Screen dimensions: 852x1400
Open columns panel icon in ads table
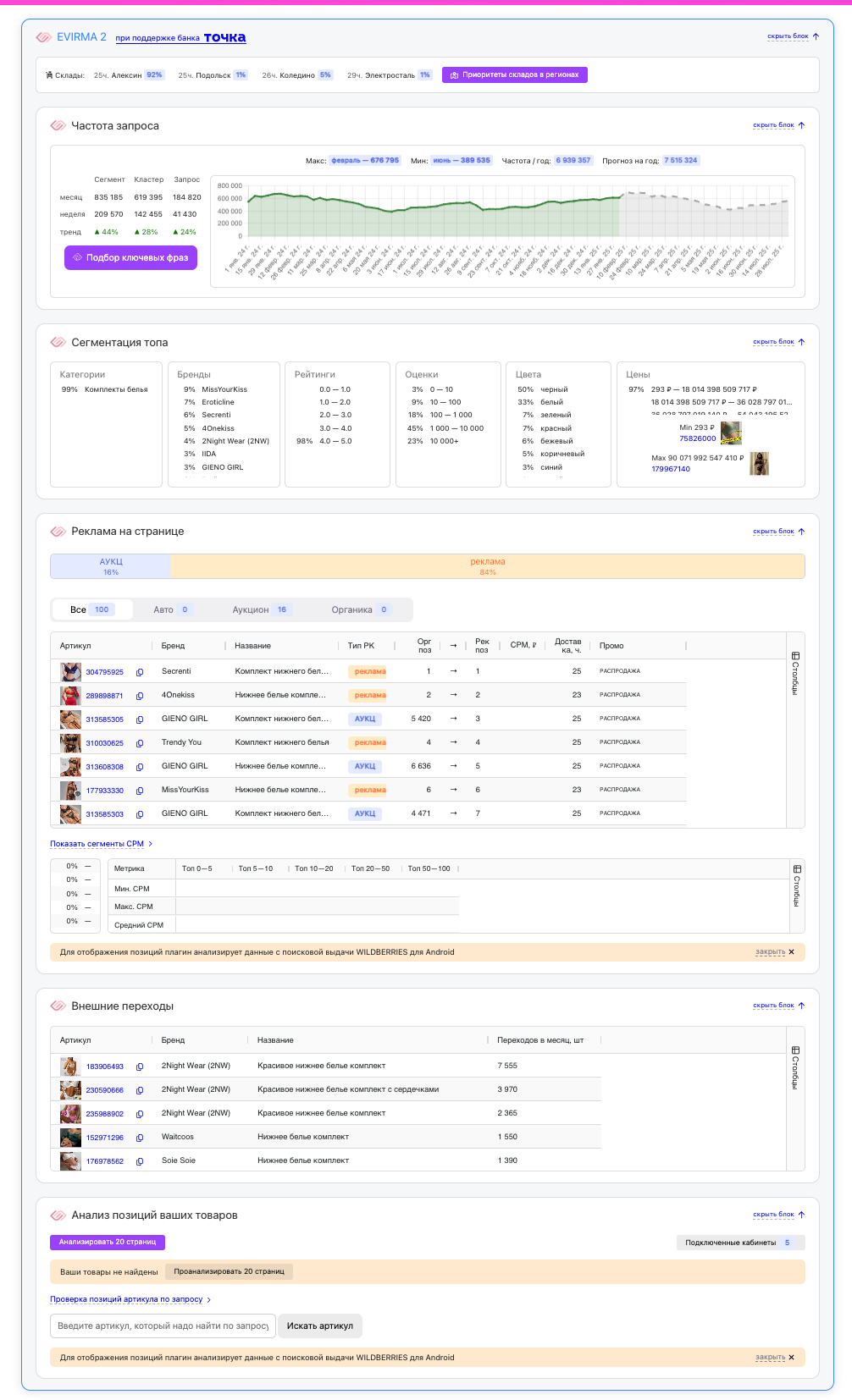coord(795,656)
